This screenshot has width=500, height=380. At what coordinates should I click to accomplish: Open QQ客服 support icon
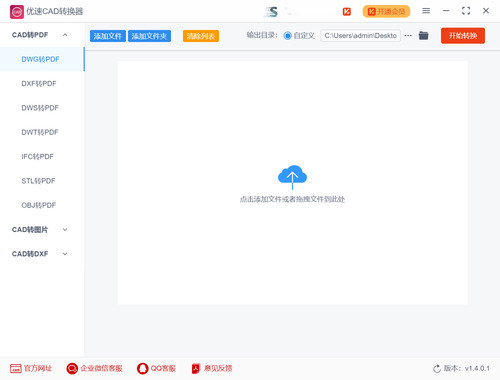(143, 368)
